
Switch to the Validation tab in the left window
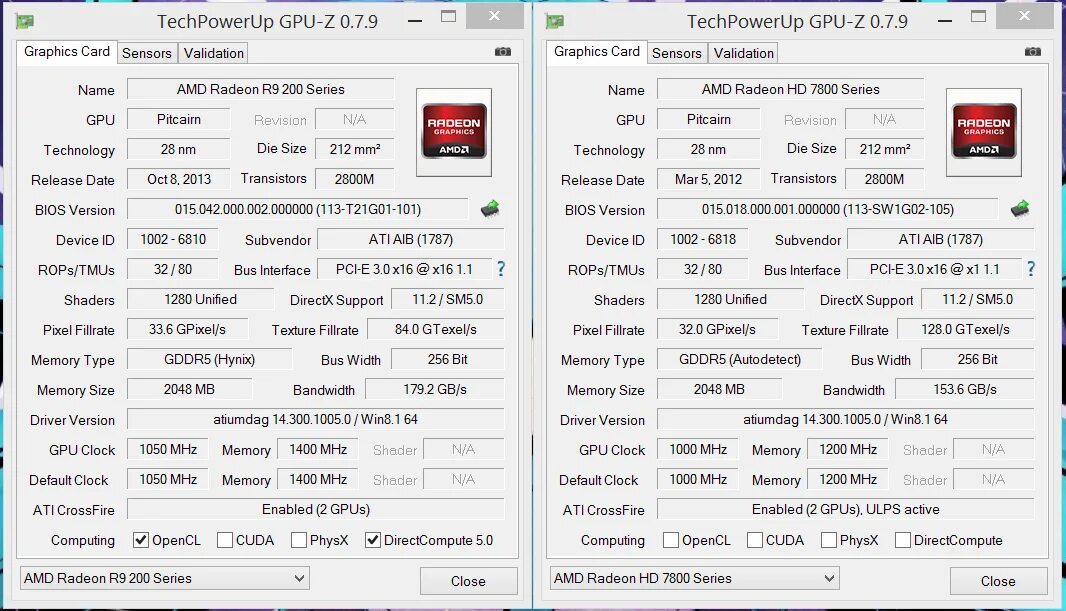[213, 53]
